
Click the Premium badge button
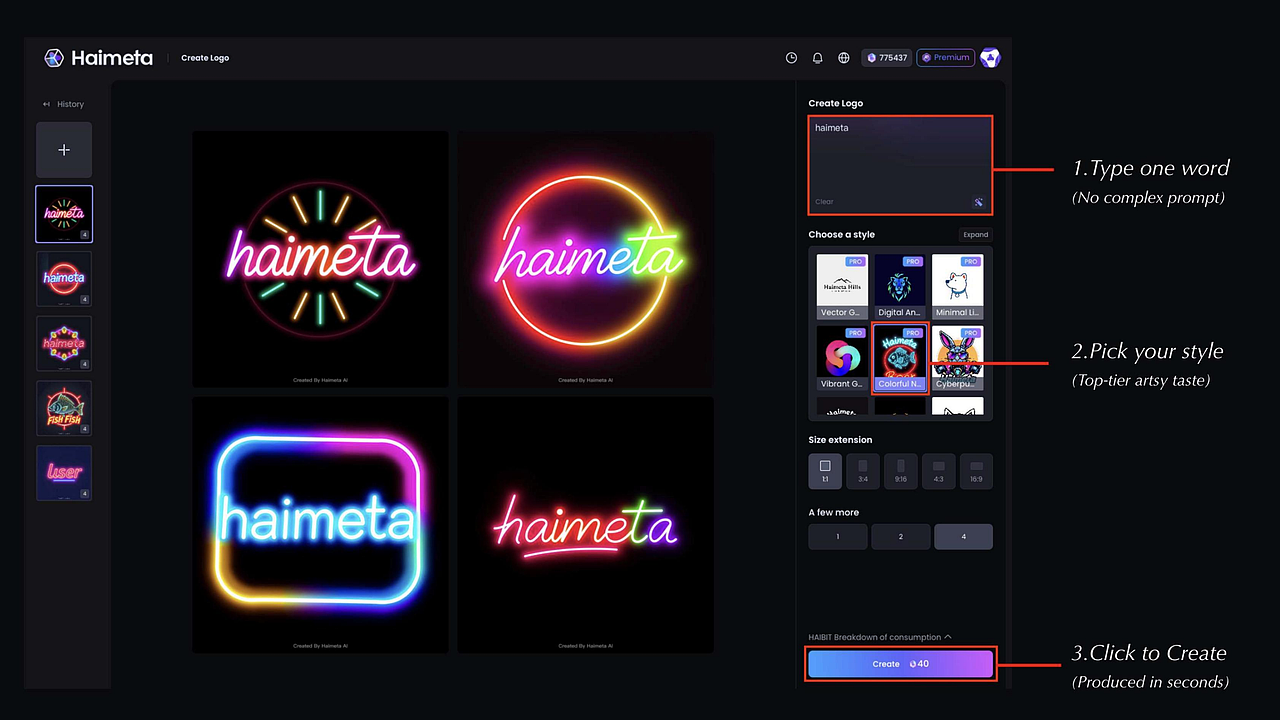[946, 58]
